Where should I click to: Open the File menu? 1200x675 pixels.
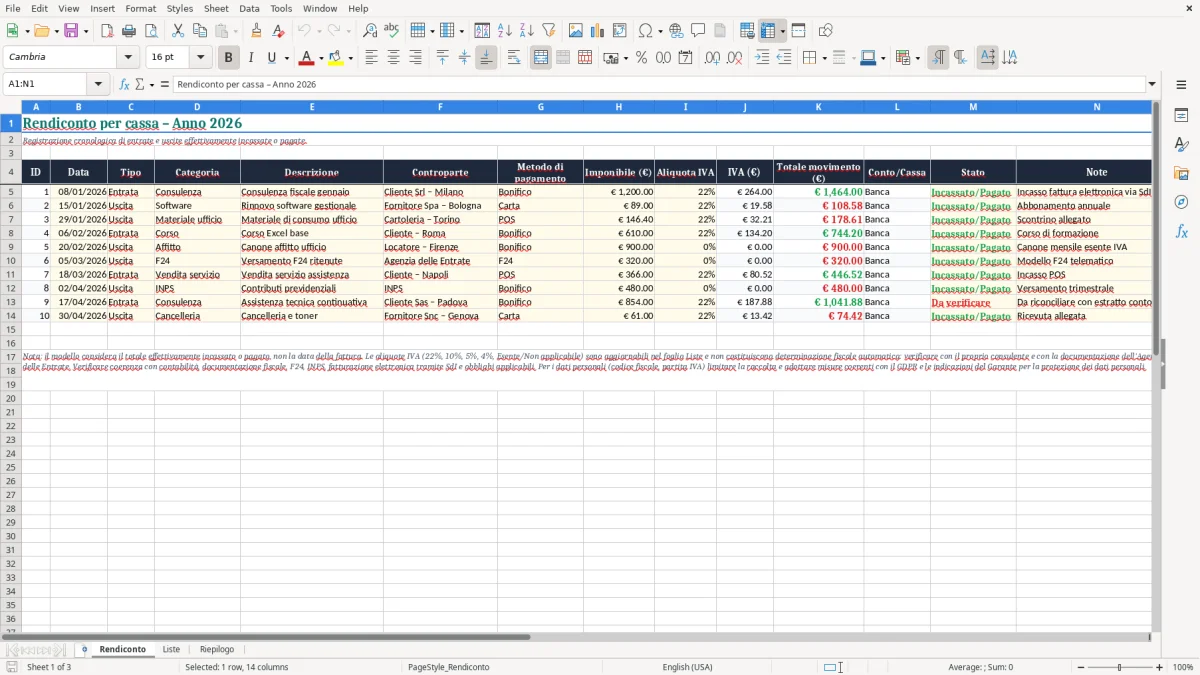pyautogui.click(x=12, y=8)
